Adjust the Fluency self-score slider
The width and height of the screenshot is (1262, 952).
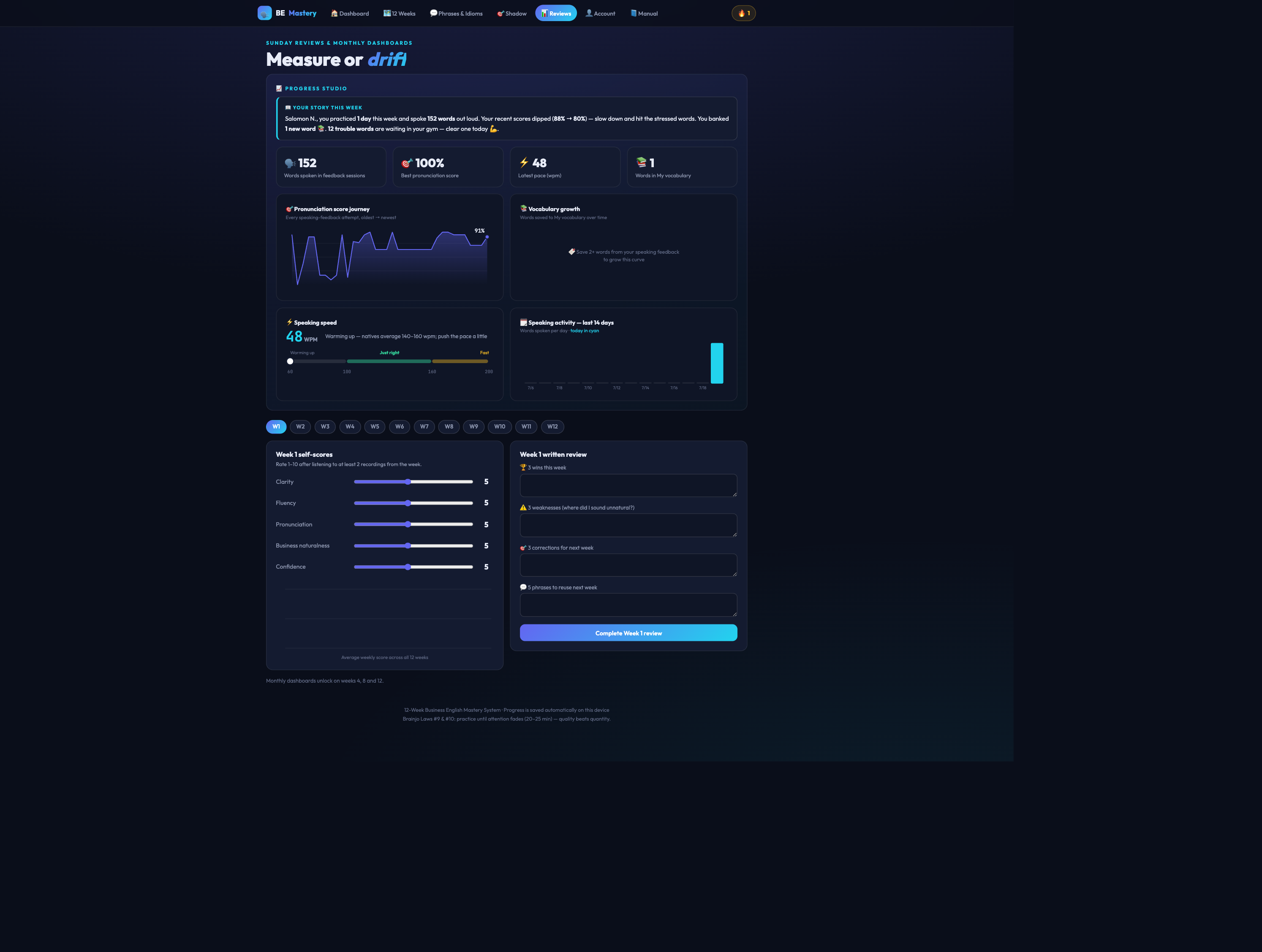point(413,503)
